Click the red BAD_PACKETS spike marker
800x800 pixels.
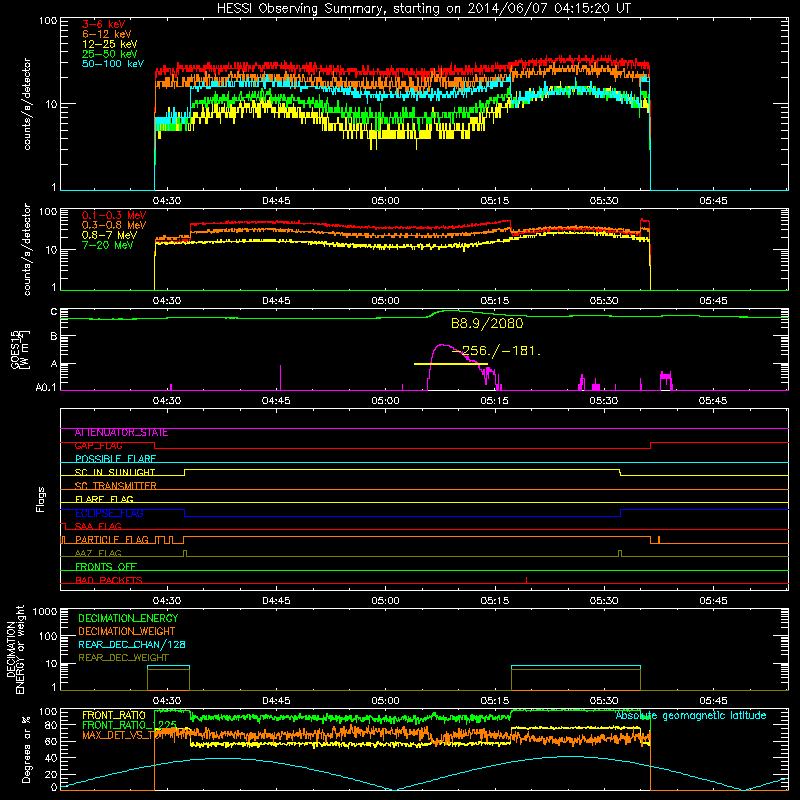[x=527, y=580]
